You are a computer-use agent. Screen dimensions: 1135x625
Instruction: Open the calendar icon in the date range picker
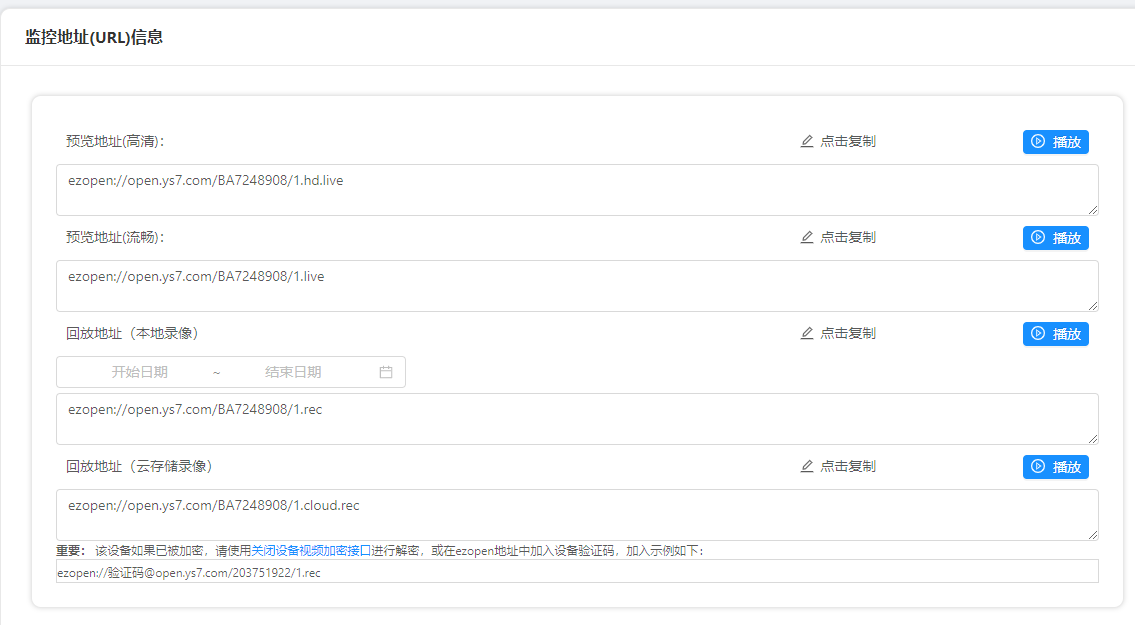(x=386, y=372)
